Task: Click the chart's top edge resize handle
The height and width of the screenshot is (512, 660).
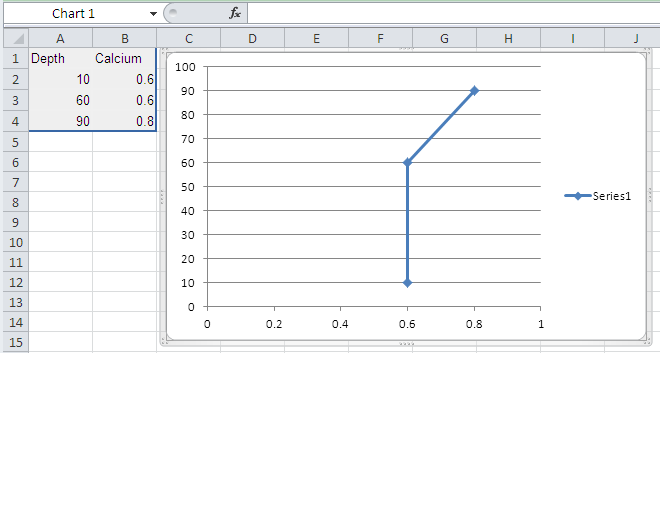Action: point(407,49)
